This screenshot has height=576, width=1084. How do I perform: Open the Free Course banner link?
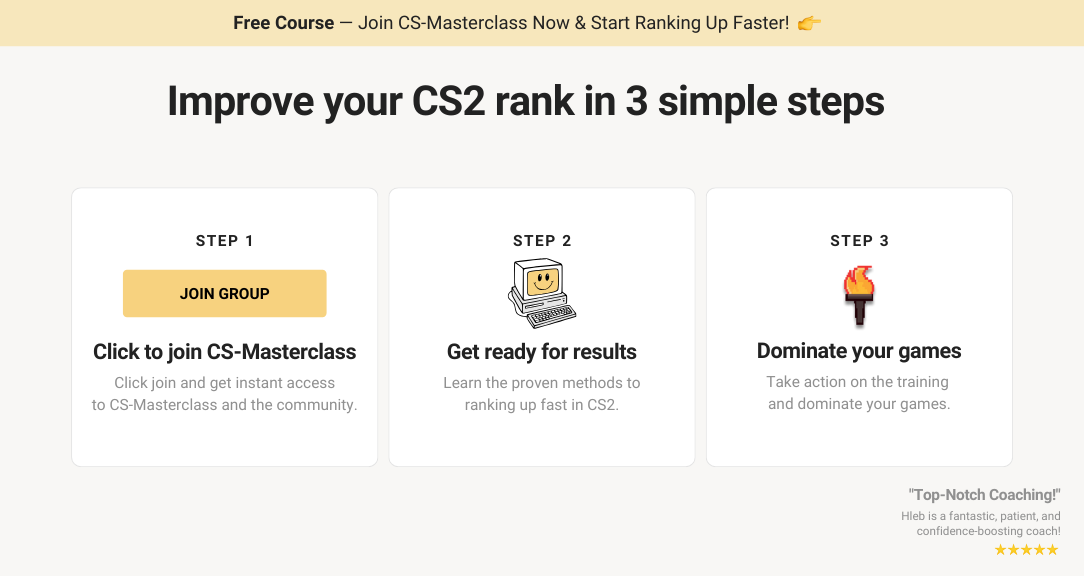click(527, 23)
